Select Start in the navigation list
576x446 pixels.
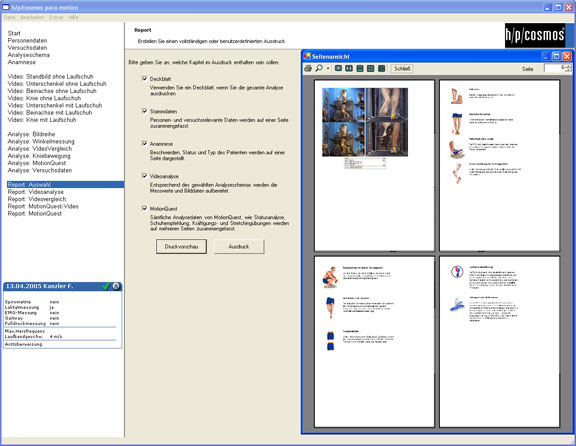click(x=14, y=33)
